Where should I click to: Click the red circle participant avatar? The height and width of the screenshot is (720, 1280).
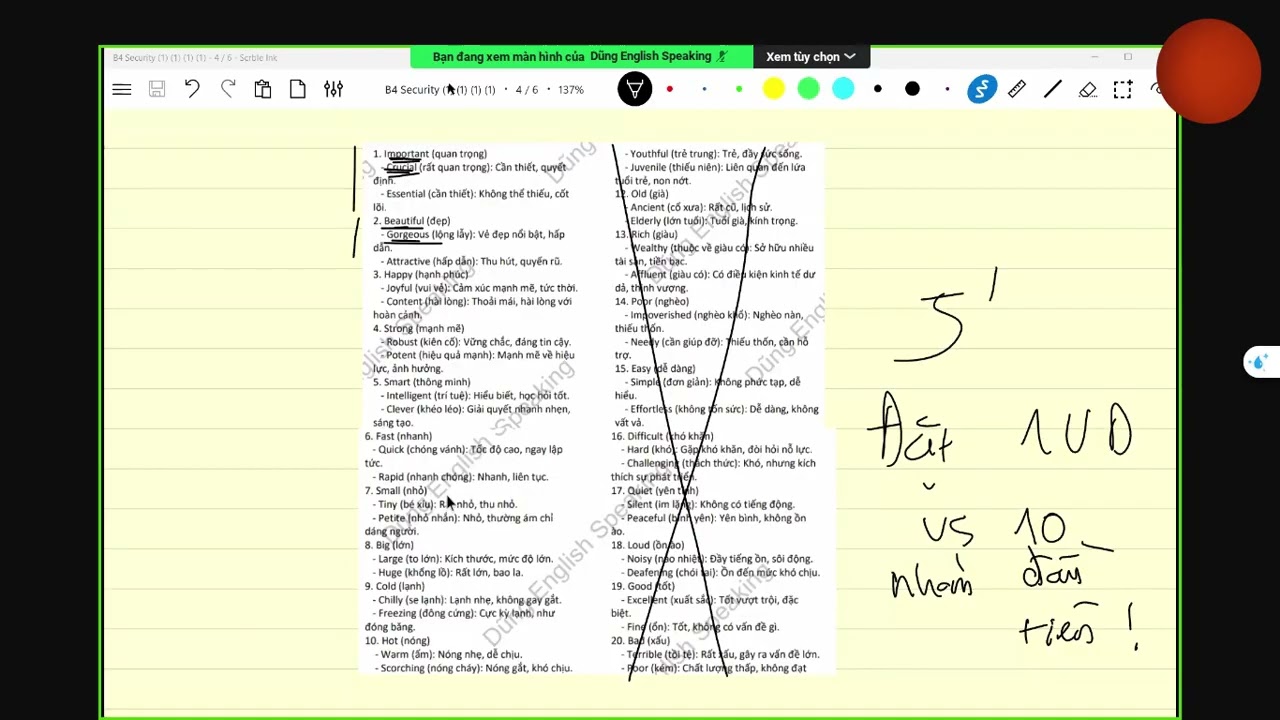(1207, 72)
